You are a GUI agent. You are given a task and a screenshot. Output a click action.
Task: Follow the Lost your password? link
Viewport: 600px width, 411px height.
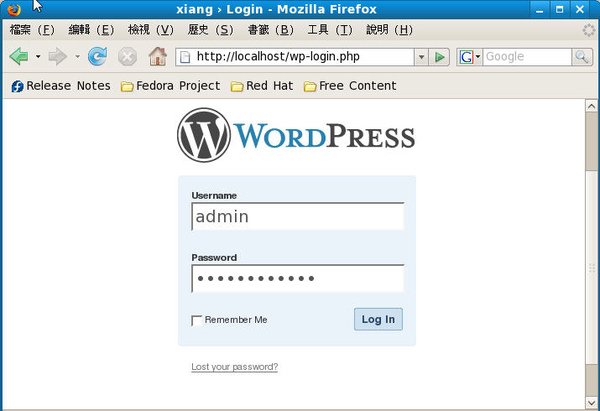tap(235, 367)
